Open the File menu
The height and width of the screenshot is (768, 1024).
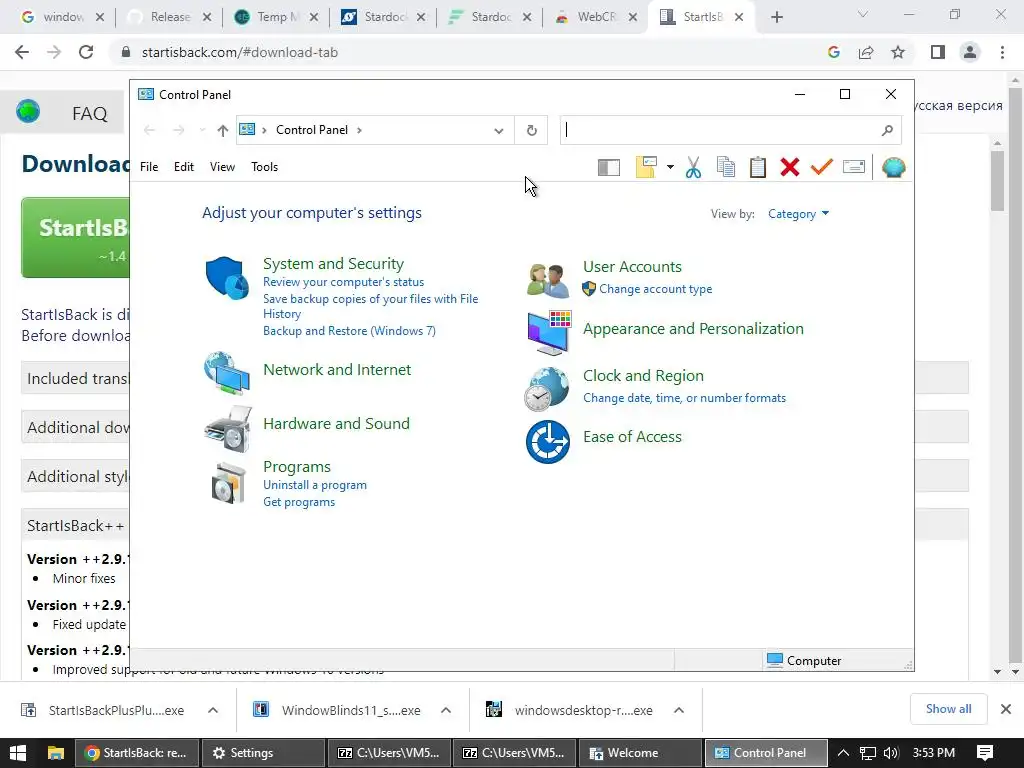pyautogui.click(x=149, y=167)
